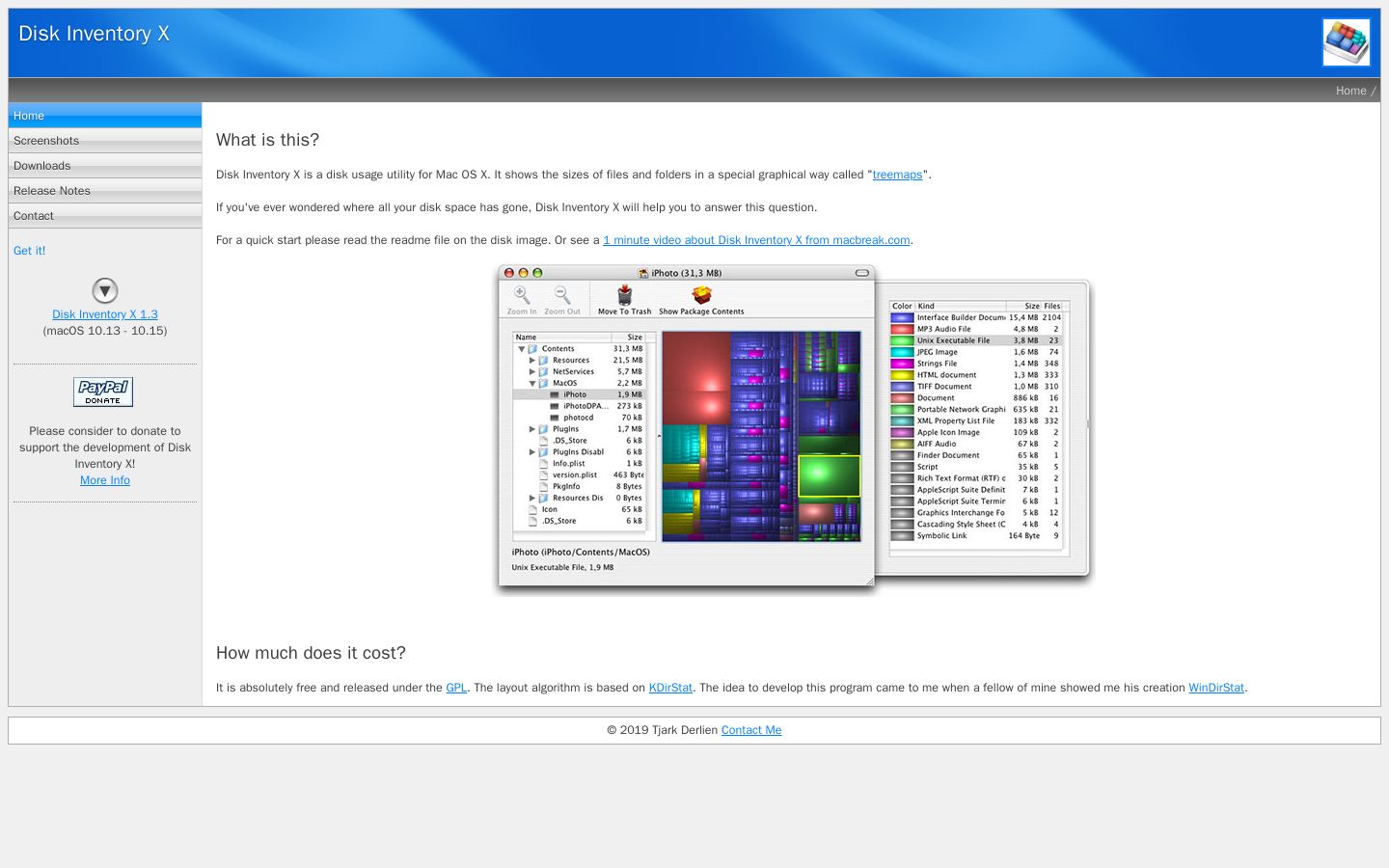Click the Zoom Out magnifier in the screenshot

(562, 295)
